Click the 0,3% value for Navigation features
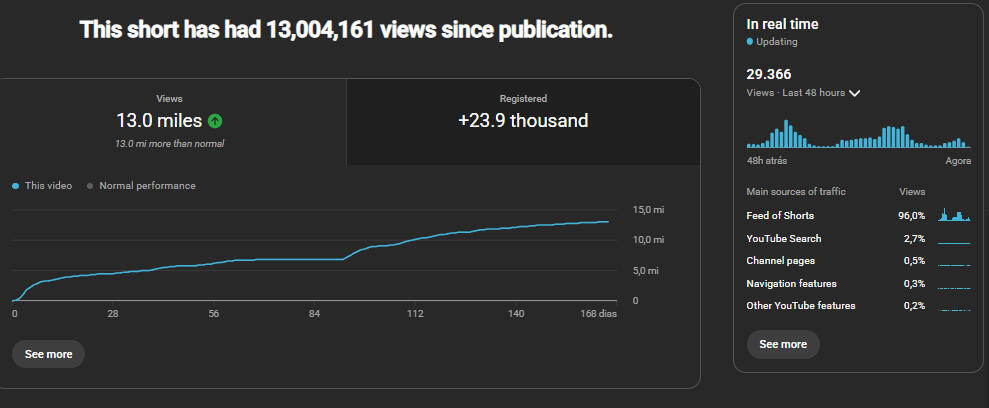This screenshot has width=989, height=408. click(x=914, y=284)
